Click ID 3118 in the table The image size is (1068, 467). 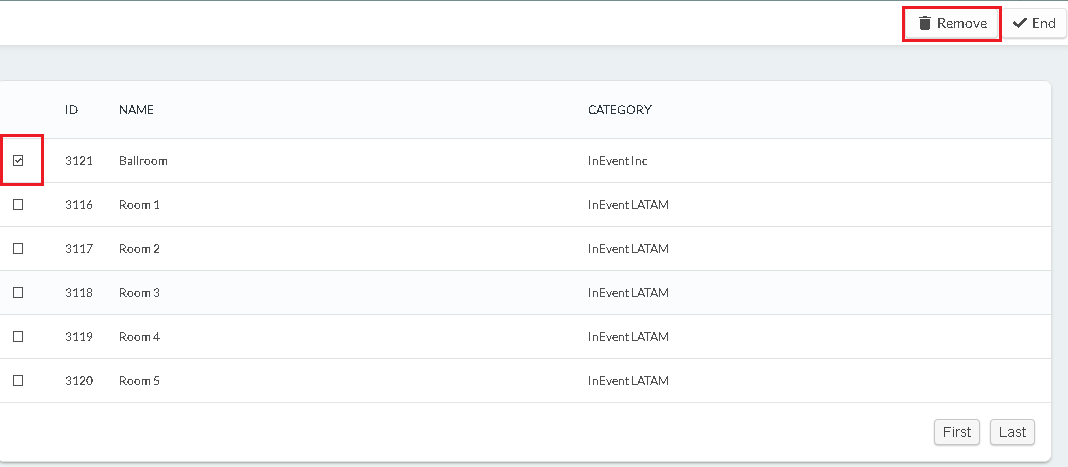tap(79, 293)
